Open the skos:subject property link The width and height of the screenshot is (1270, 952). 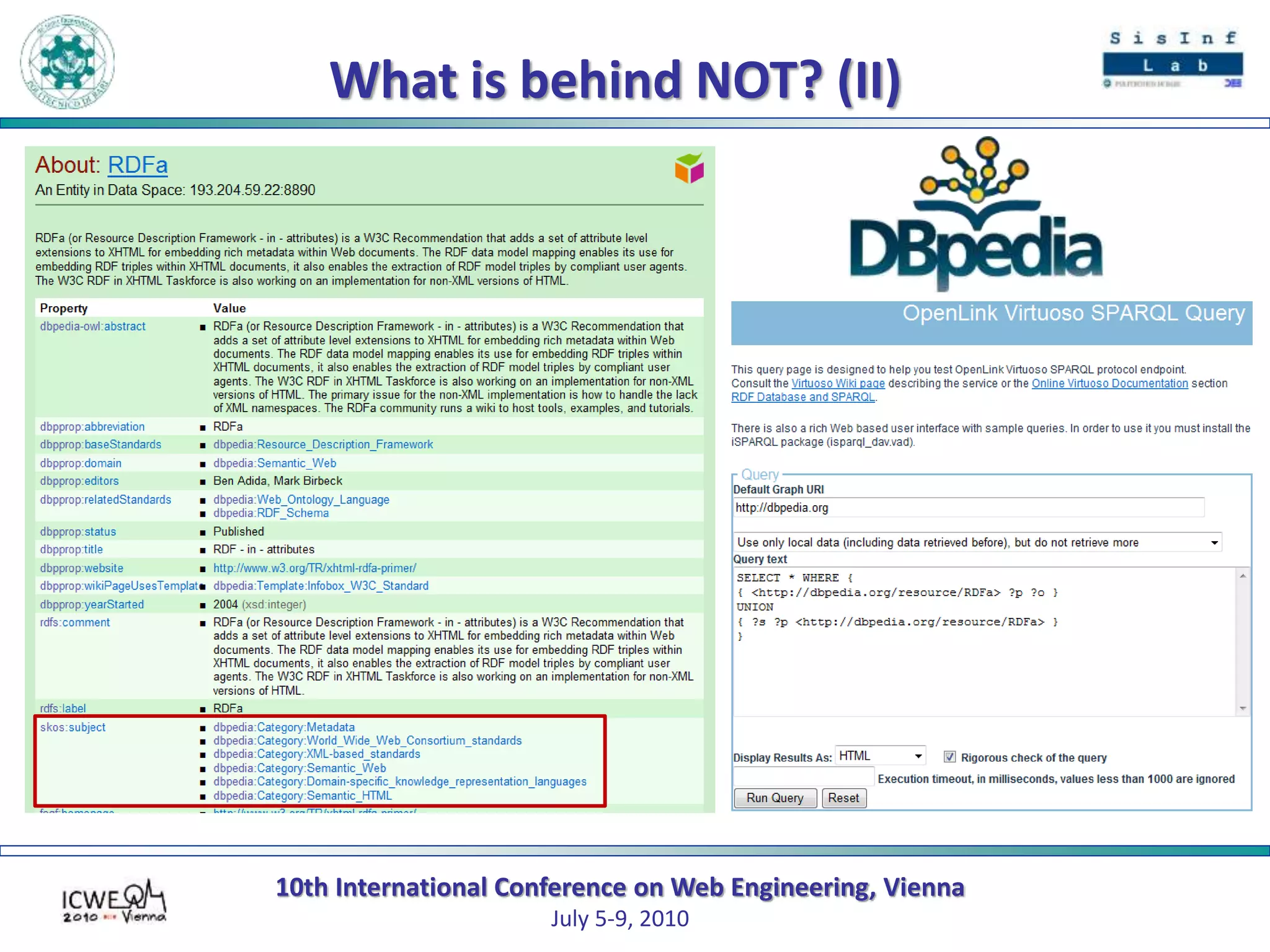pyautogui.click(x=73, y=728)
